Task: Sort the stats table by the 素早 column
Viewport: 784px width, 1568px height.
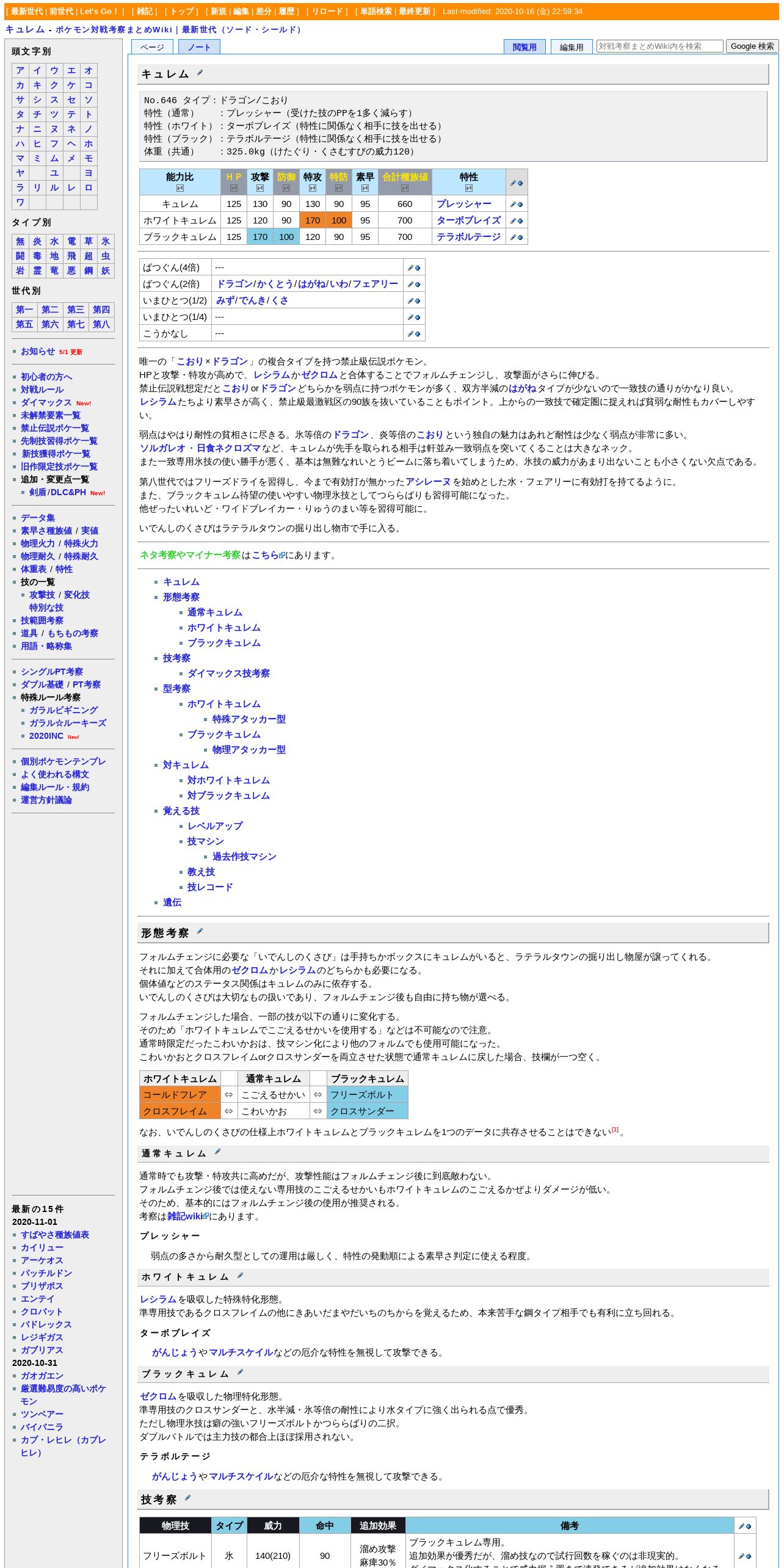Action: pyautogui.click(x=365, y=188)
